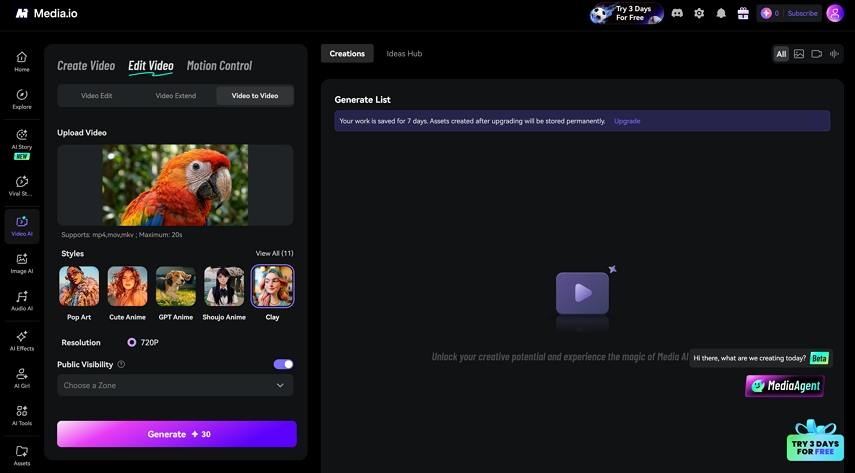Open the MediaAgent assistant button
855x473 pixels.
coord(785,386)
